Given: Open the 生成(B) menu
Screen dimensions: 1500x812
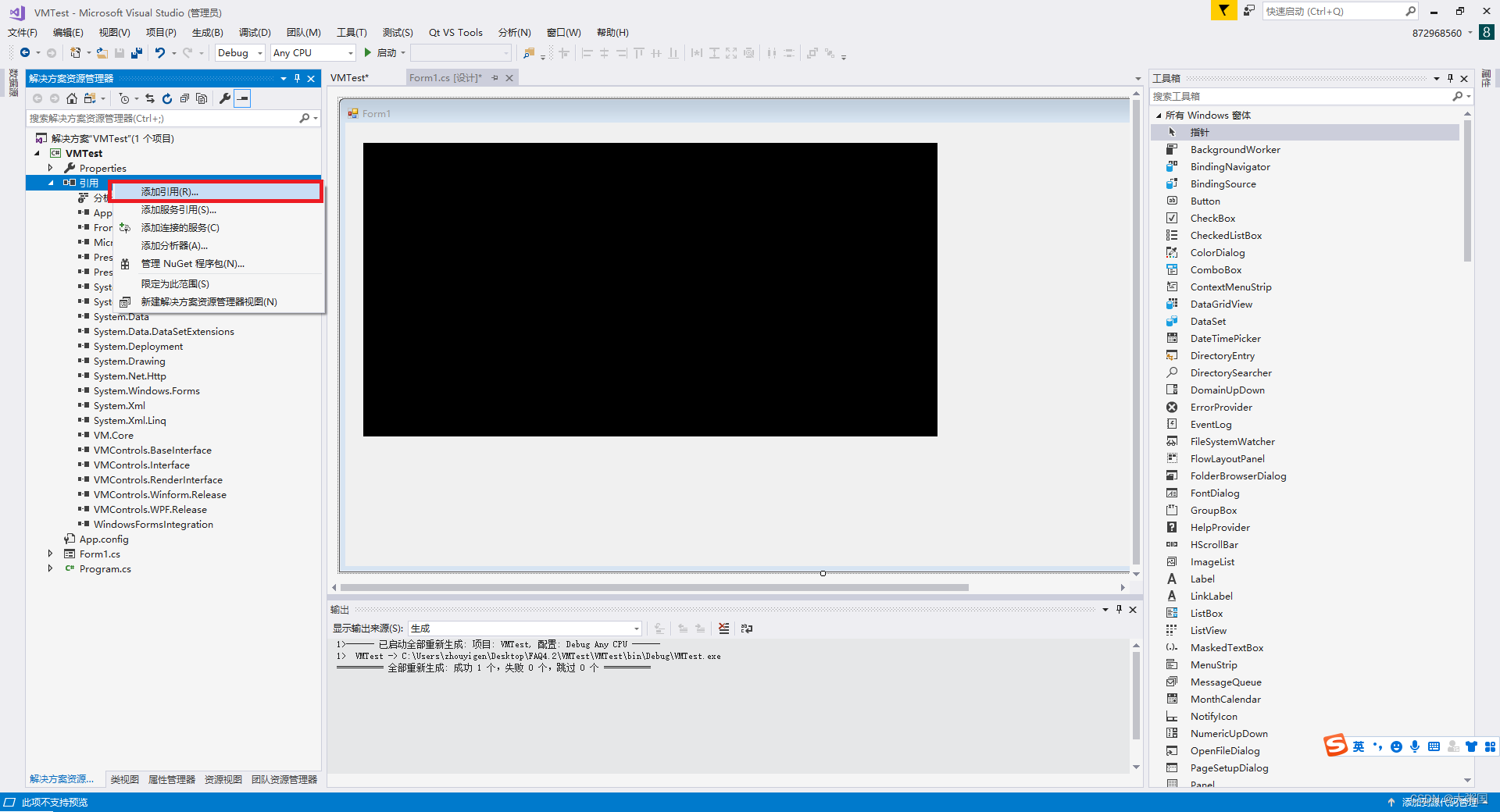Looking at the screenshot, I should [207, 32].
